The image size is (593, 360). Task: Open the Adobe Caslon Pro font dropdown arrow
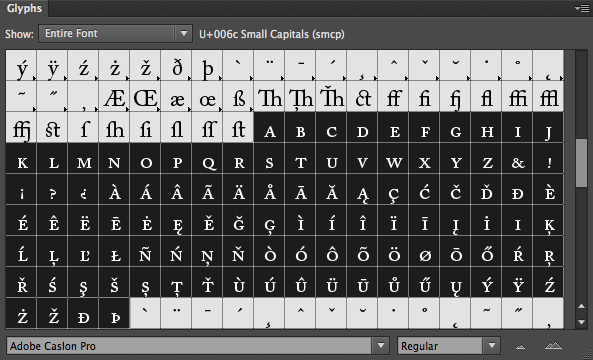pyautogui.click(x=381, y=346)
